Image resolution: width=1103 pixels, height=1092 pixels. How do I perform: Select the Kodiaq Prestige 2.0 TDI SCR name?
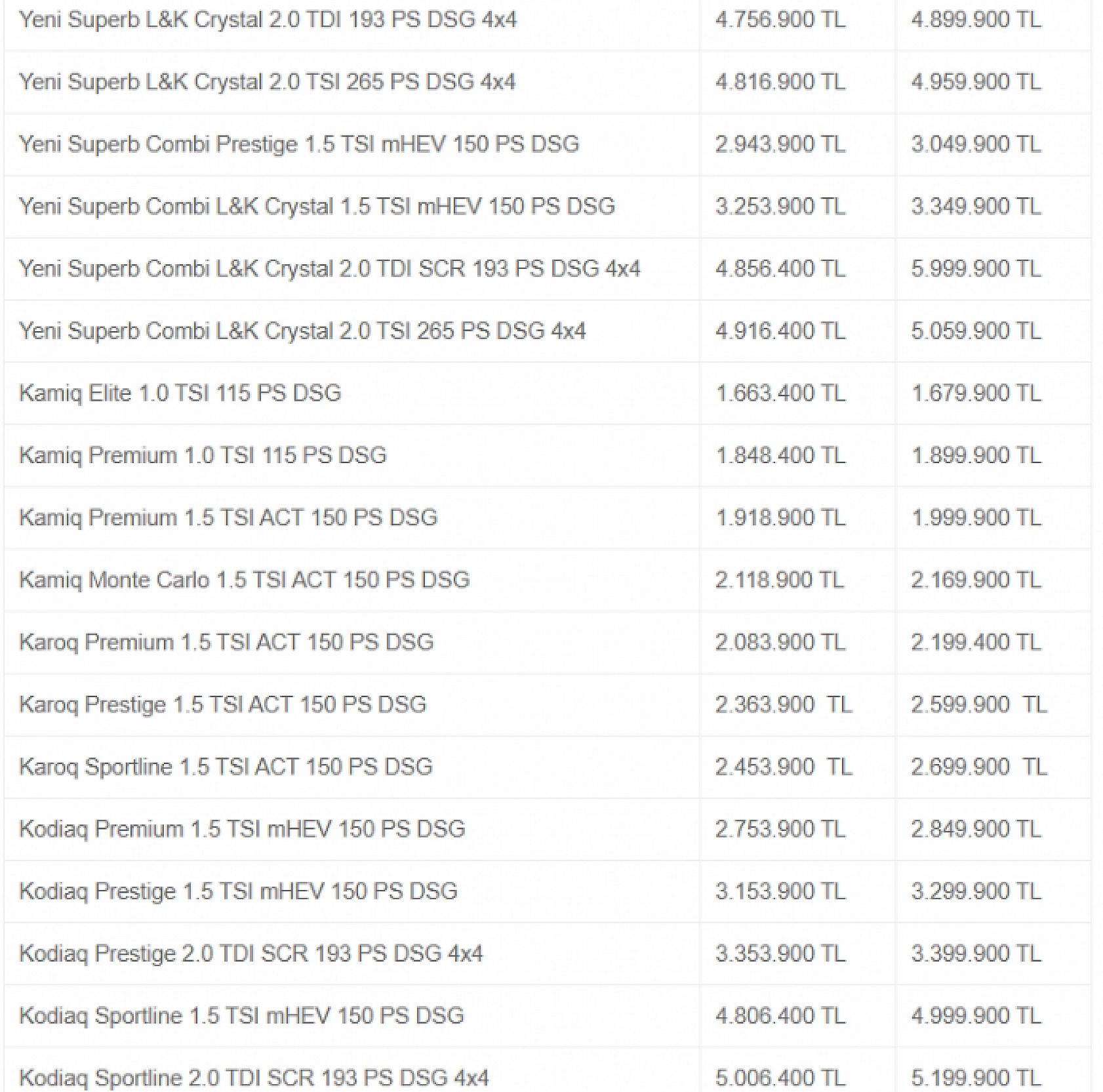click(251, 954)
